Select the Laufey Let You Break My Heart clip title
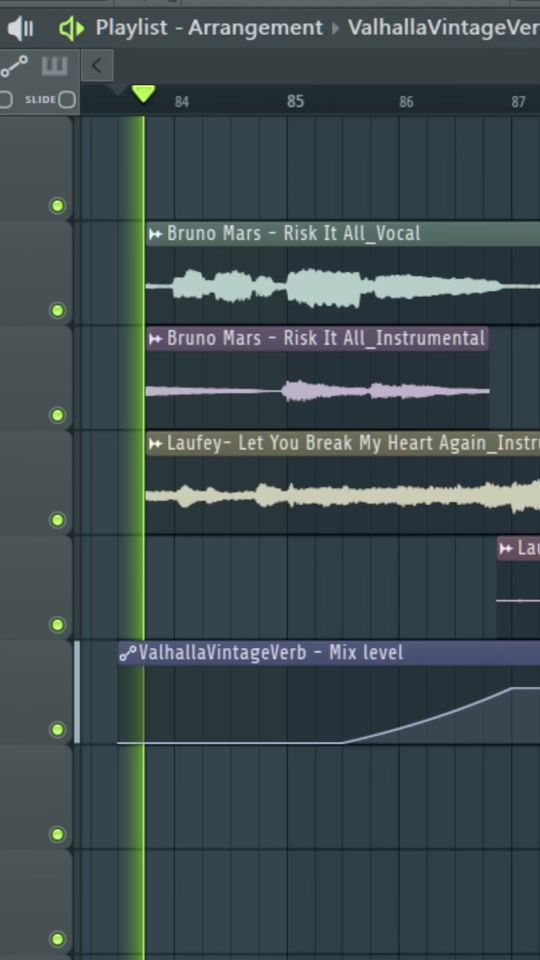The image size is (540, 960). [x=353, y=443]
